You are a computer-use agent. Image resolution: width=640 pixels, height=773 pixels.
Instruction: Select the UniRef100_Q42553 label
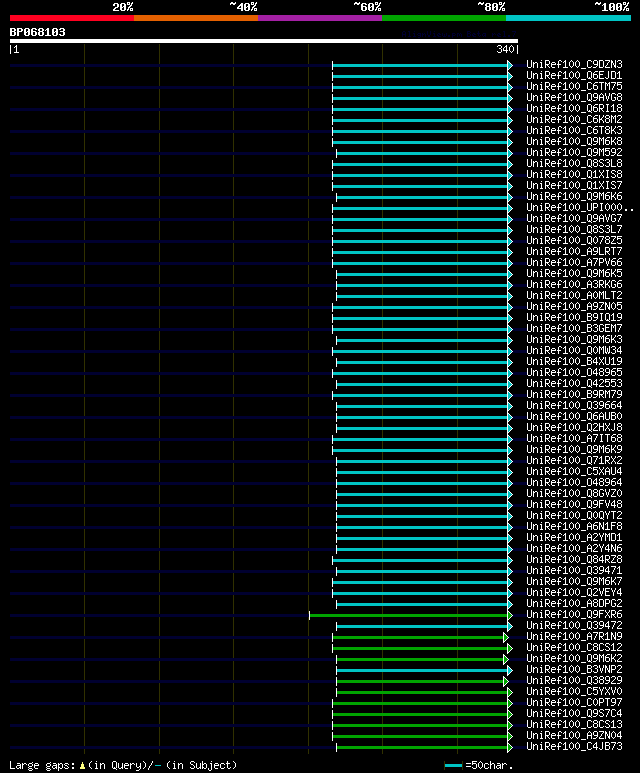pos(574,384)
